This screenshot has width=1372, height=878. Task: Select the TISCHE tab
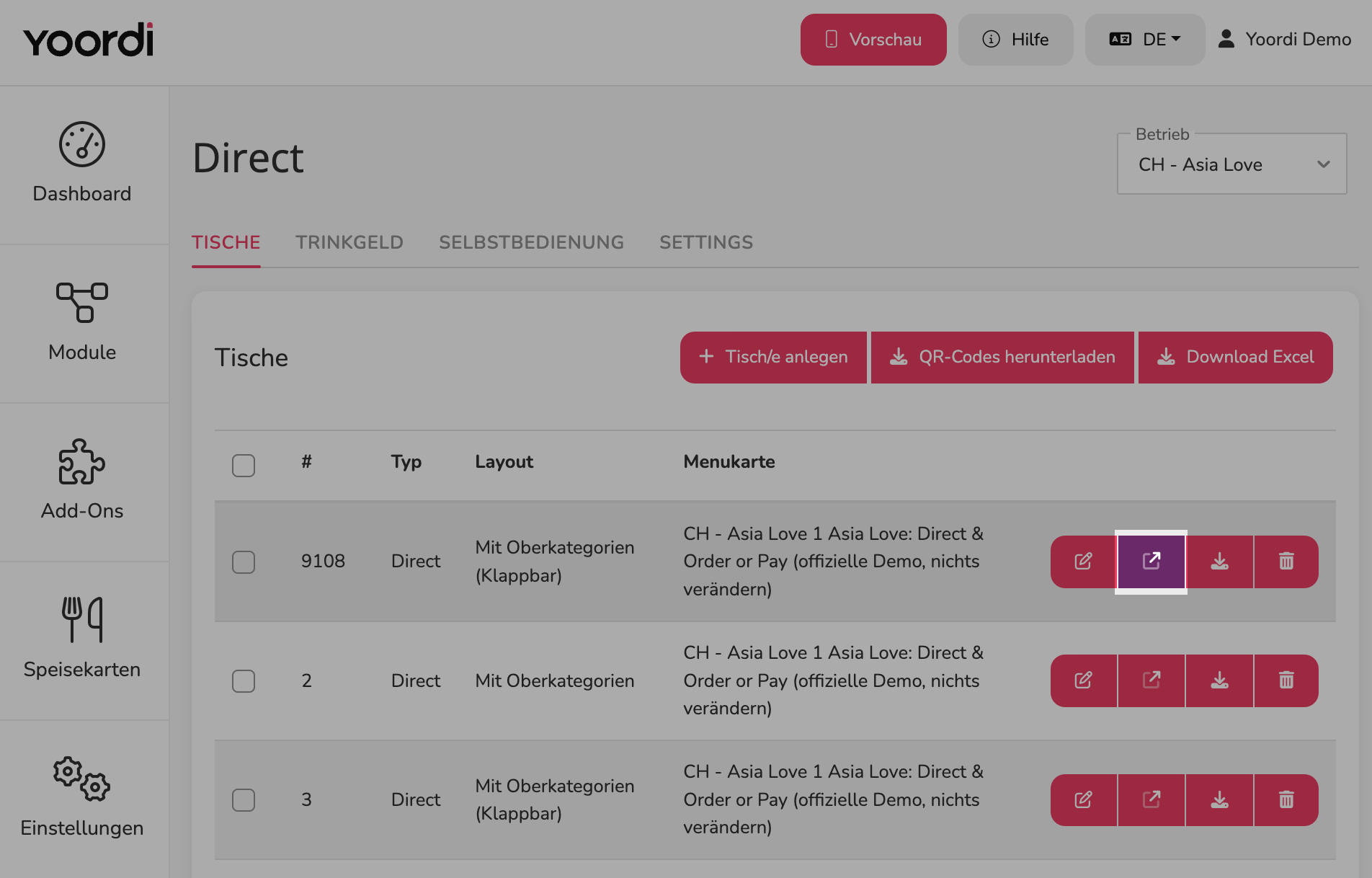(226, 243)
